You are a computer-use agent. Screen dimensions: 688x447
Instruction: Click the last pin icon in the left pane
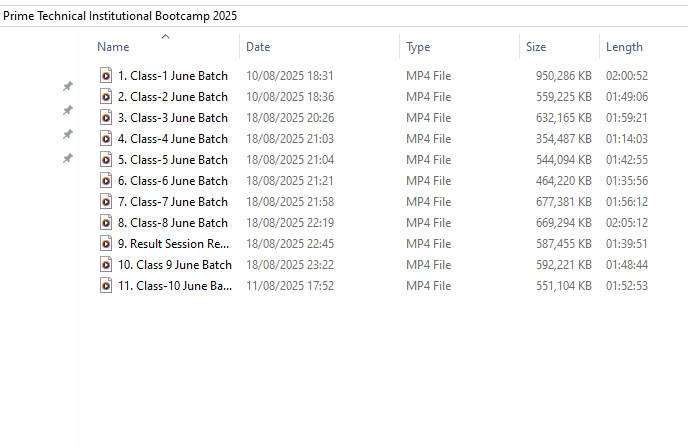[x=68, y=159]
